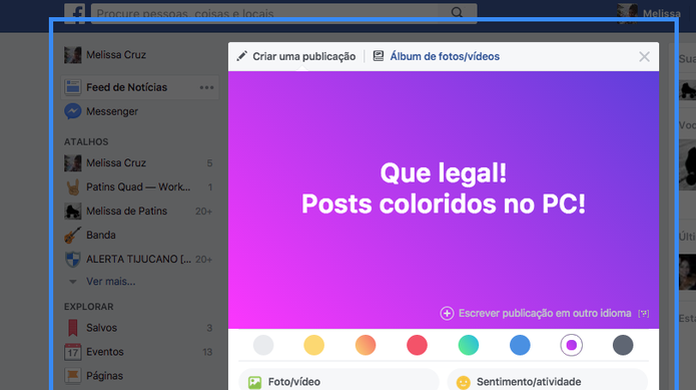Click the Sentimento/atividade button
Viewport: 696px width, 390px height.
tap(547, 381)
